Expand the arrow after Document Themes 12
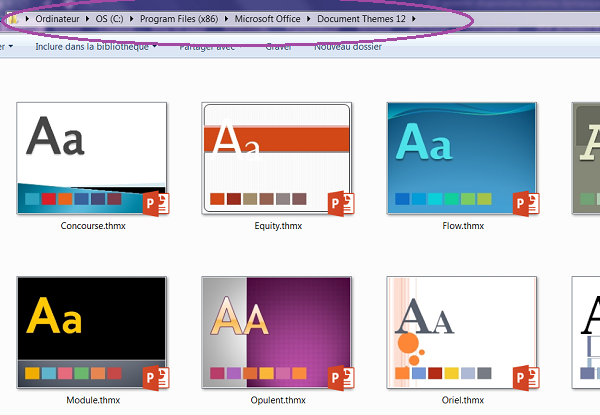600x415 pixels. pyautogui.click(x=414, y=19)
